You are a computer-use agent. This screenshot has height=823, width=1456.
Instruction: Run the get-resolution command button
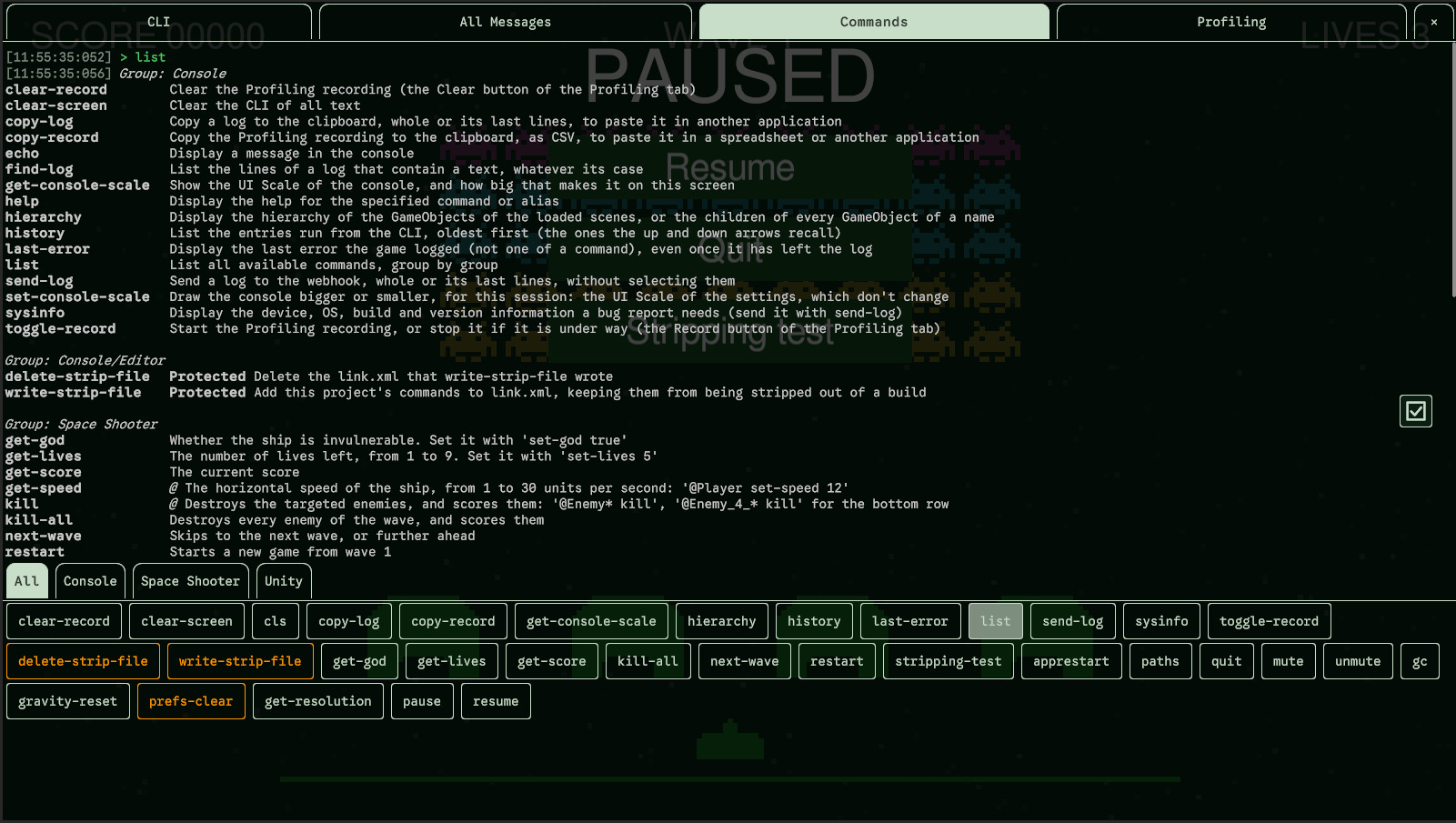318,701
